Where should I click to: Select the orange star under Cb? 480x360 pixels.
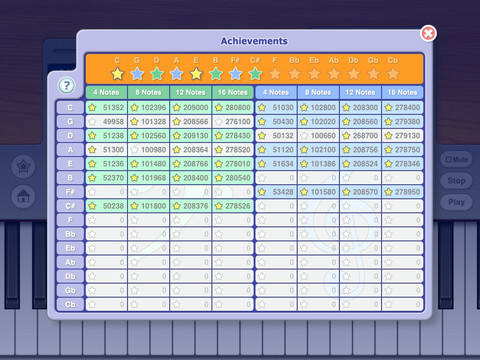coord(393,74)
